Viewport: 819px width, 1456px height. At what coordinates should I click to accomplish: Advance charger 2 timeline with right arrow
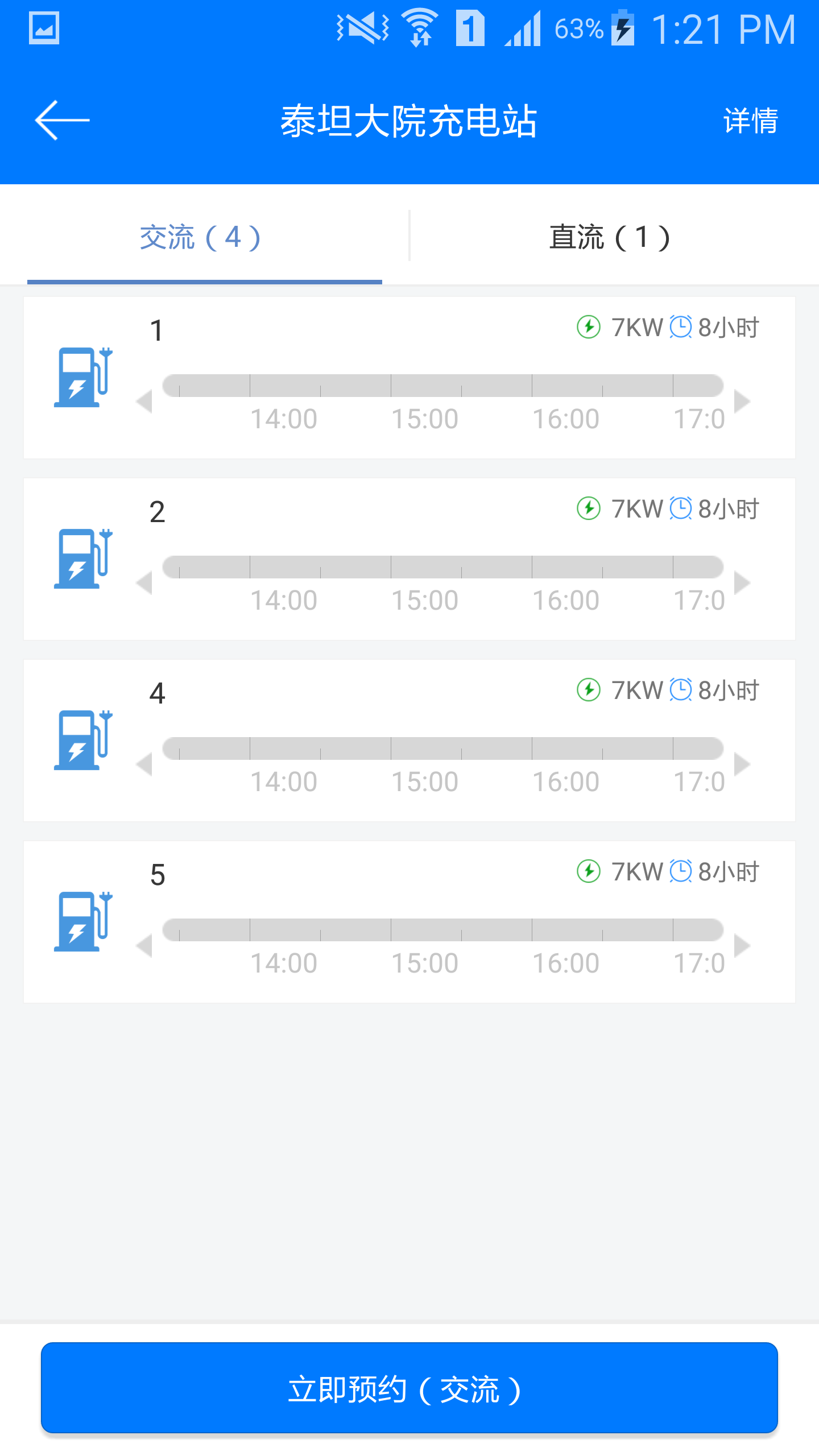[742, 583]
